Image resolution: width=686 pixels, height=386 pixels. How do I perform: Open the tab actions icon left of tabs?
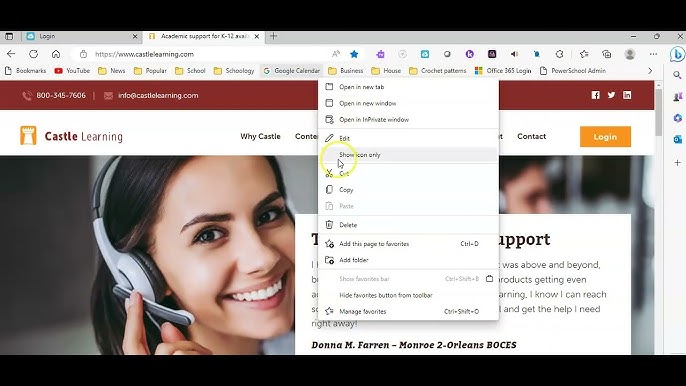9,36
